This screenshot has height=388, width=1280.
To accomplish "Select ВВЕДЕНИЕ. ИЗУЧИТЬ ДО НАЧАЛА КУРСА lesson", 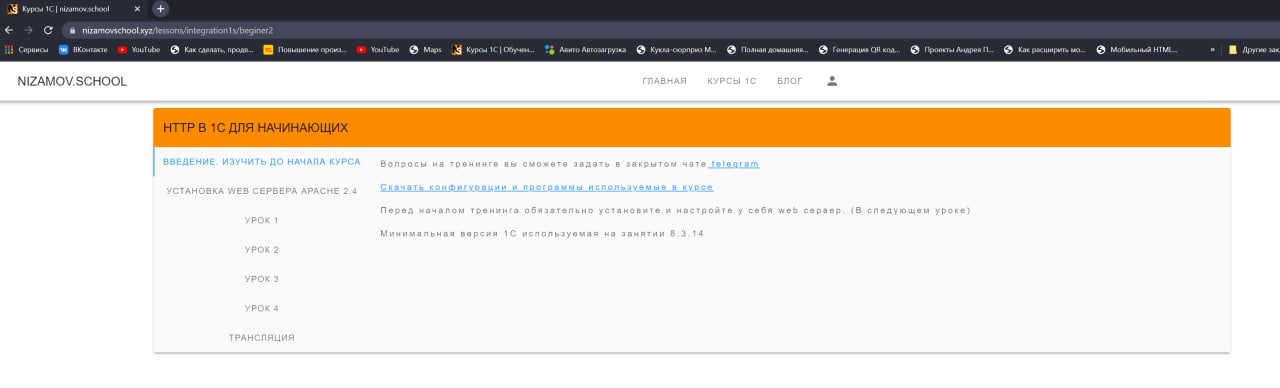I will (262, 162).
